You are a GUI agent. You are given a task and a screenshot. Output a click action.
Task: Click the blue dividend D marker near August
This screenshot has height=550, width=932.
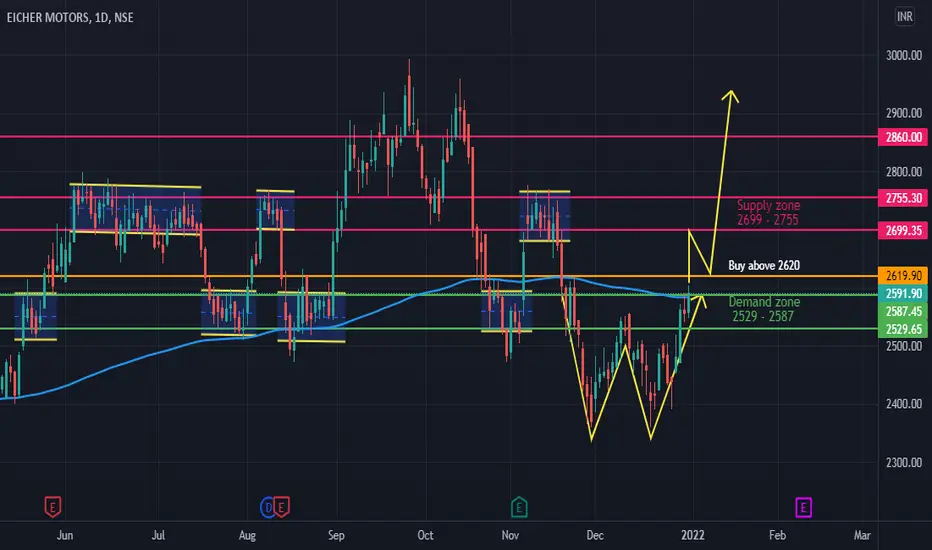[267, 507]
